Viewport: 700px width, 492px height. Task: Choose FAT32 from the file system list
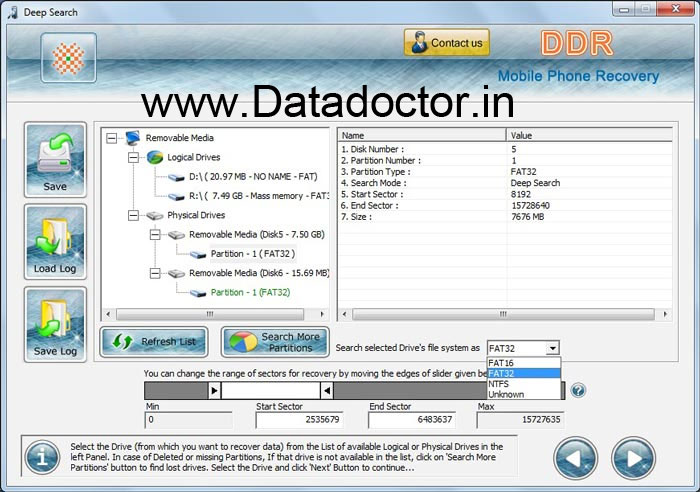pyautogui.click(x=524, y=373)
